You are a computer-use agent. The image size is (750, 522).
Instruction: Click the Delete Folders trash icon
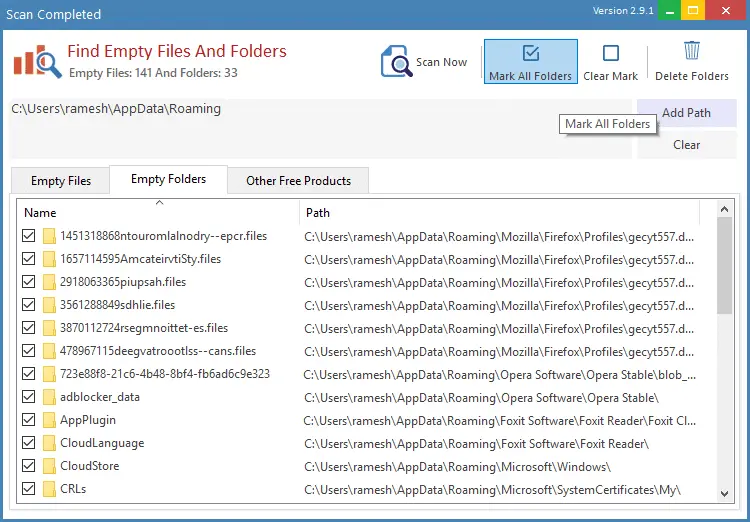tap(692, 52)
